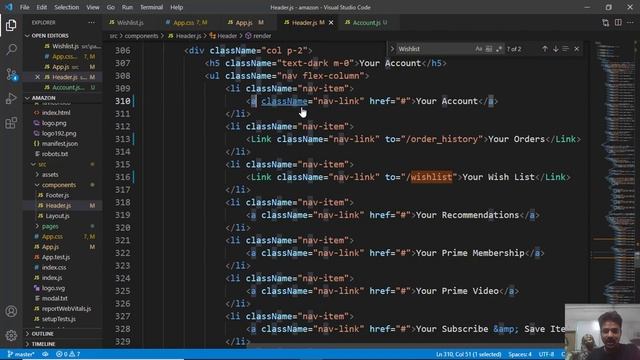
Task: Open the Edit menu
Action: pos(42,7)
